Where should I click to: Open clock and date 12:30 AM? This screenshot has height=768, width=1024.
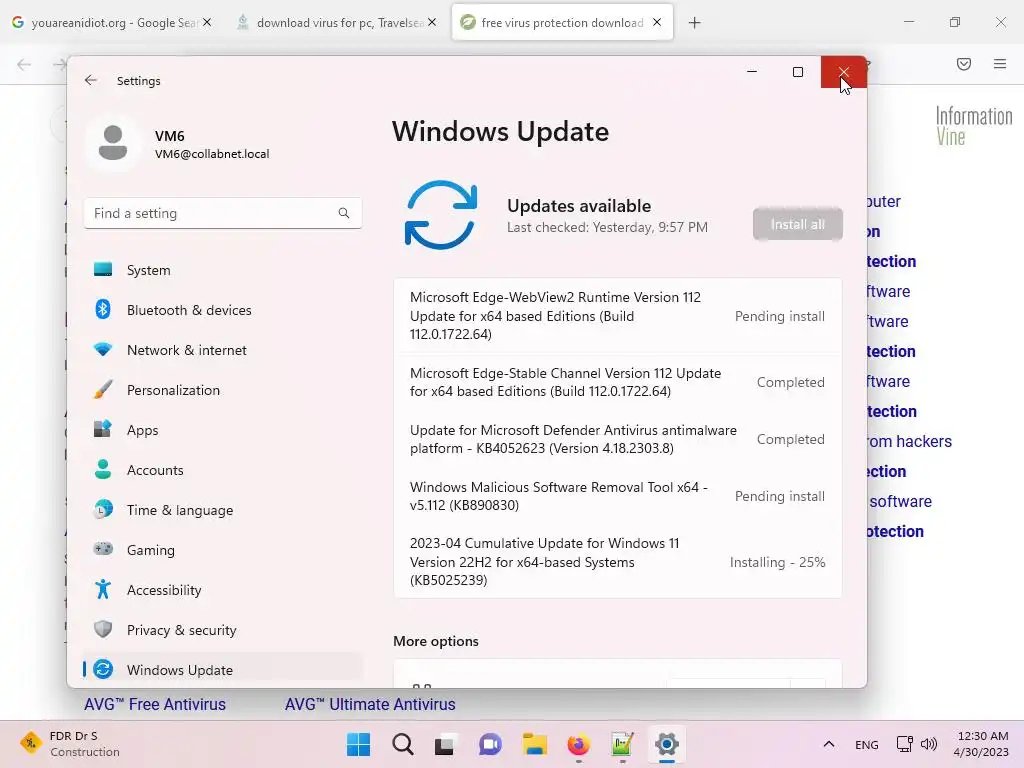(x=982, y=744)
